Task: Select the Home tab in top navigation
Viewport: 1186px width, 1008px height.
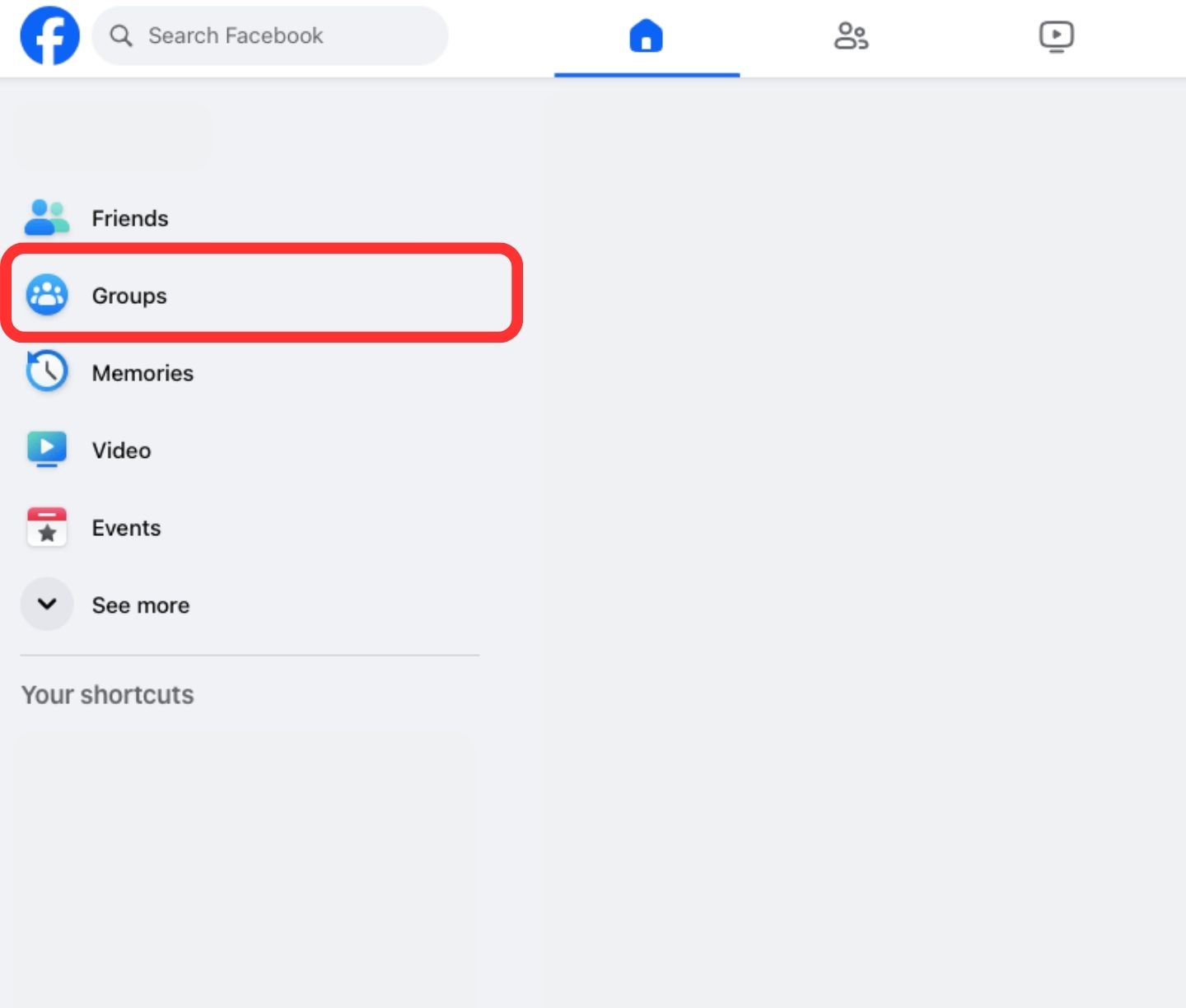Action: (x=647, y=36)
